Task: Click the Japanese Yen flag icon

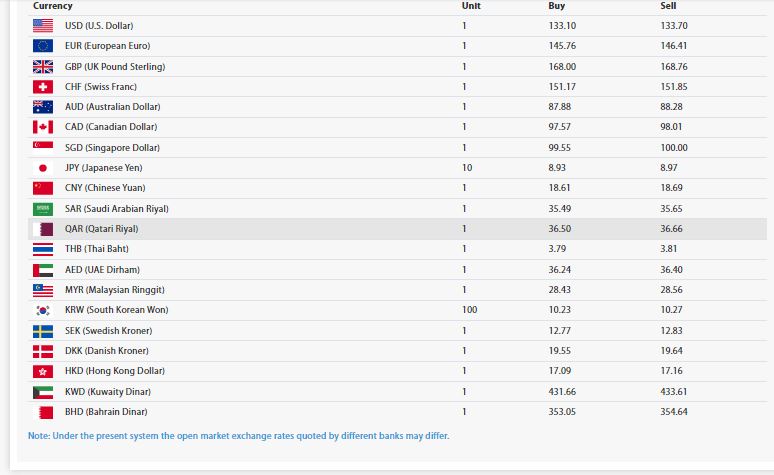Action: coord(43,168)
